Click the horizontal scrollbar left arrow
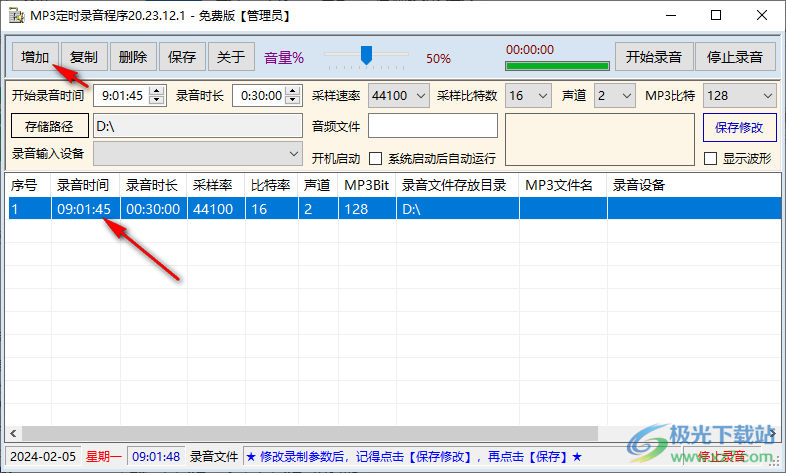The height and width of the screenshot is (473, 786). point(13,433)
